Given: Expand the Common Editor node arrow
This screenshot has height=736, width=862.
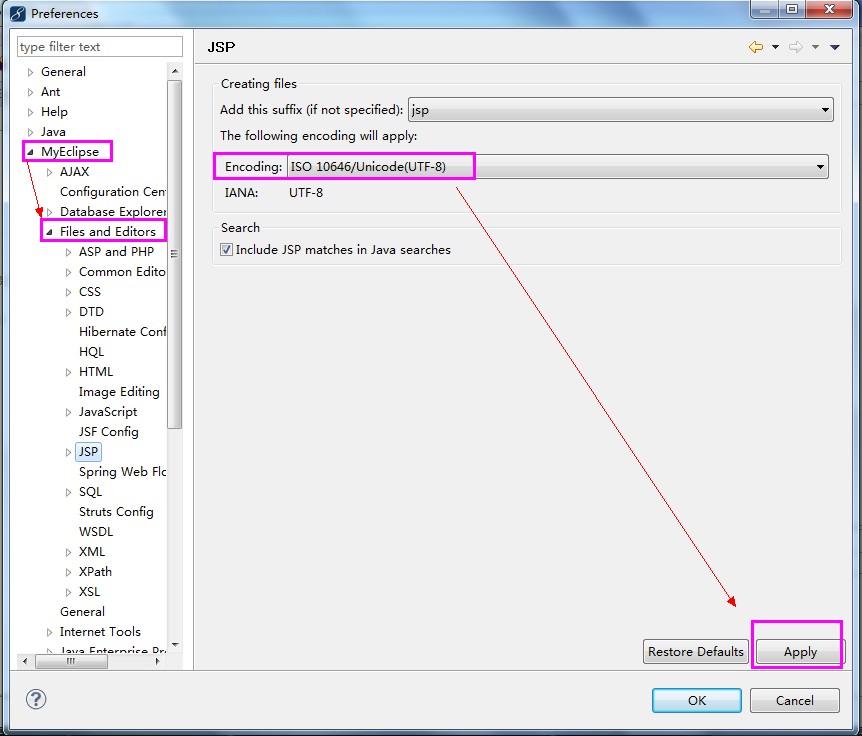Looking at the screenshot, I should pos(68,272).
